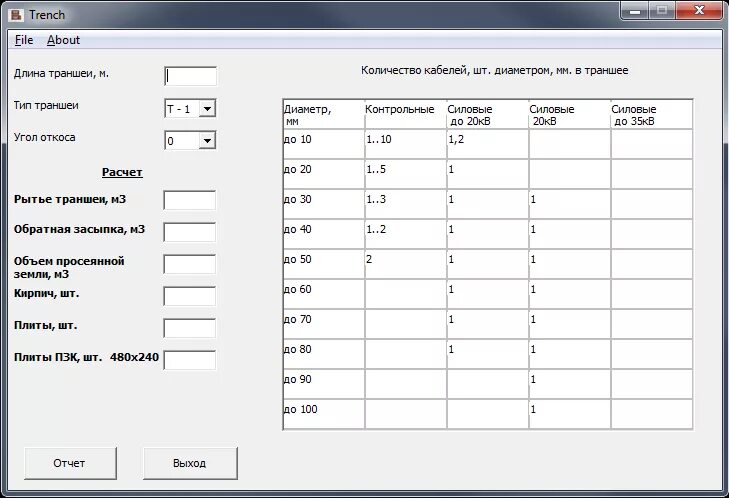Click the Отчет button
The height and width of the screenshot is (500, 729).
pyautogui.click(x=70, y=463)
